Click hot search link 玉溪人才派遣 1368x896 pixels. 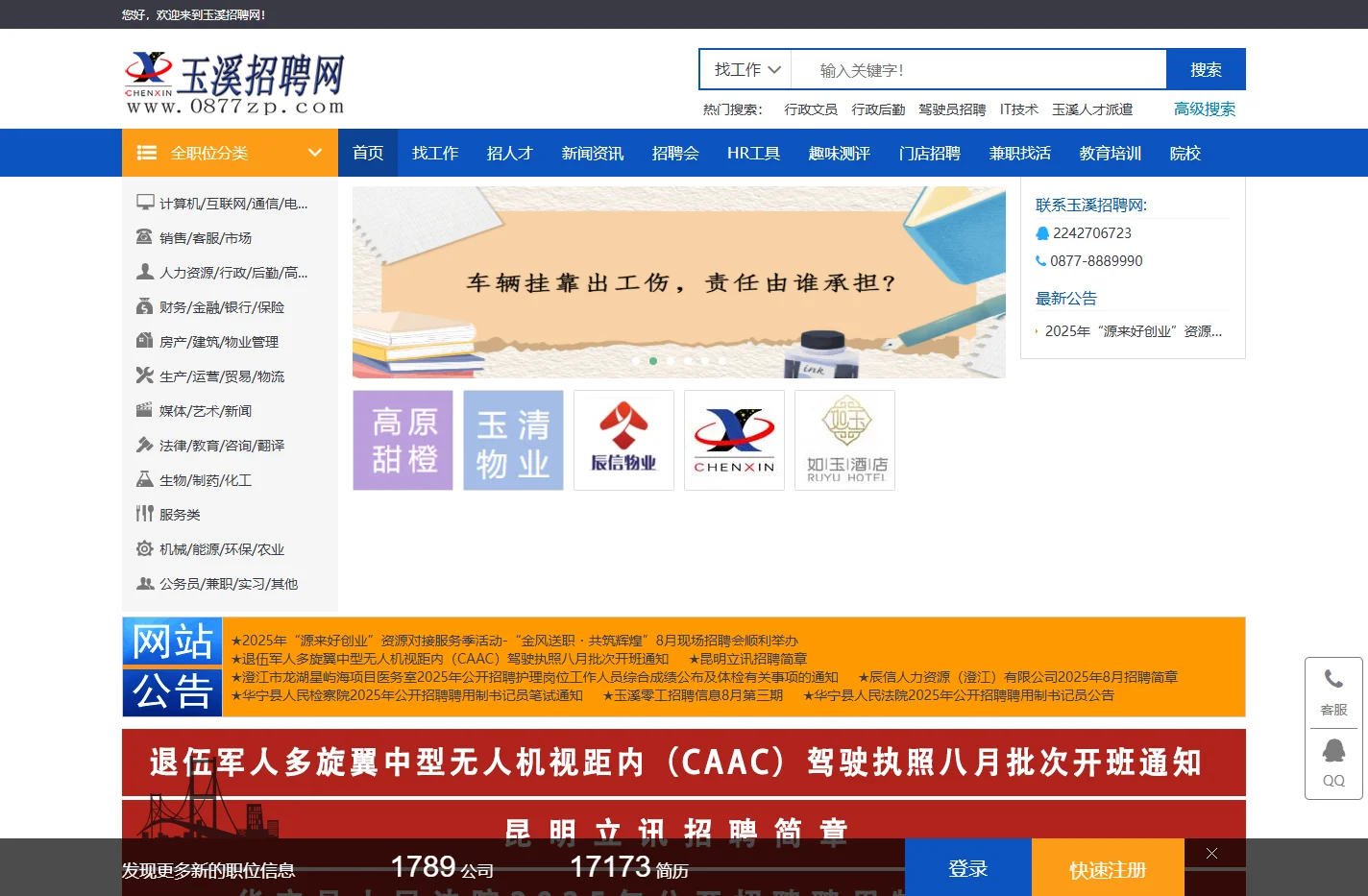1092,109
